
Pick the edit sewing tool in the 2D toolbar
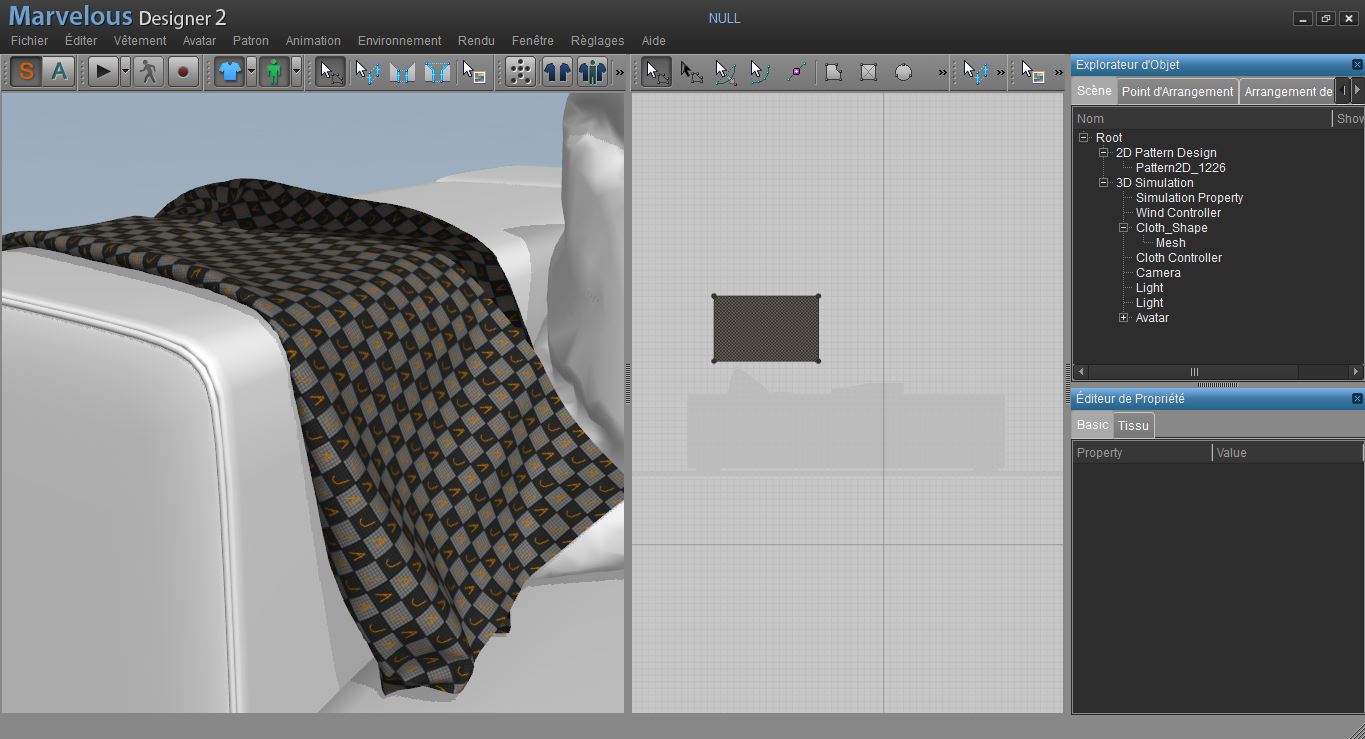976,72
